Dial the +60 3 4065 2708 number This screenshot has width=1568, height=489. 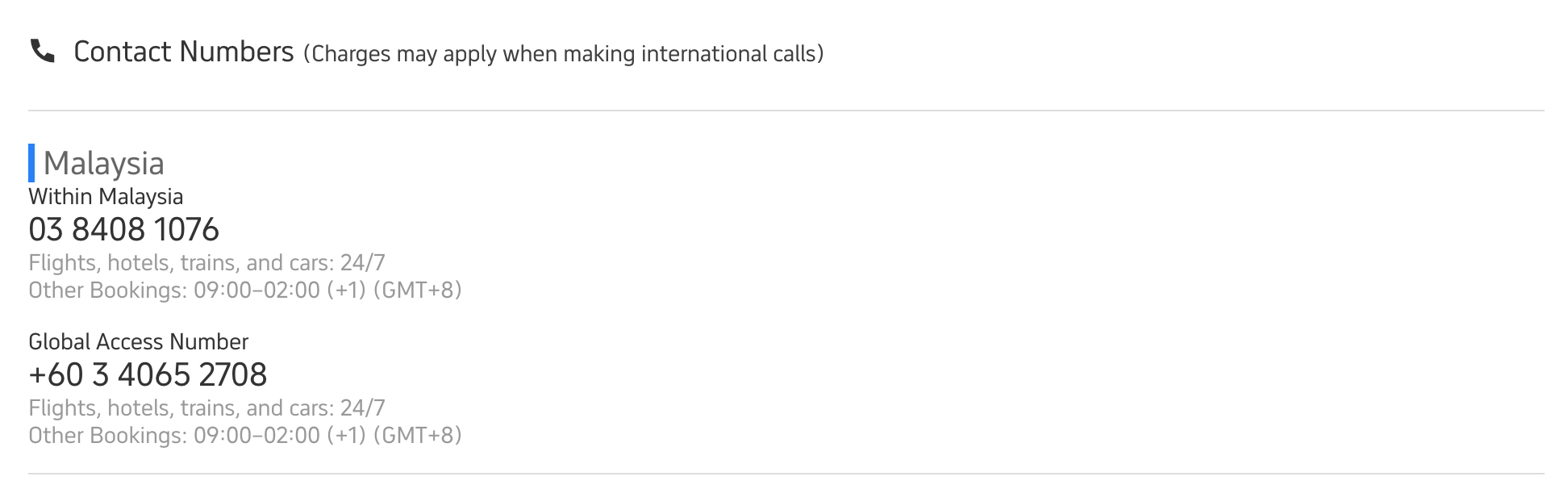point(148,375)
